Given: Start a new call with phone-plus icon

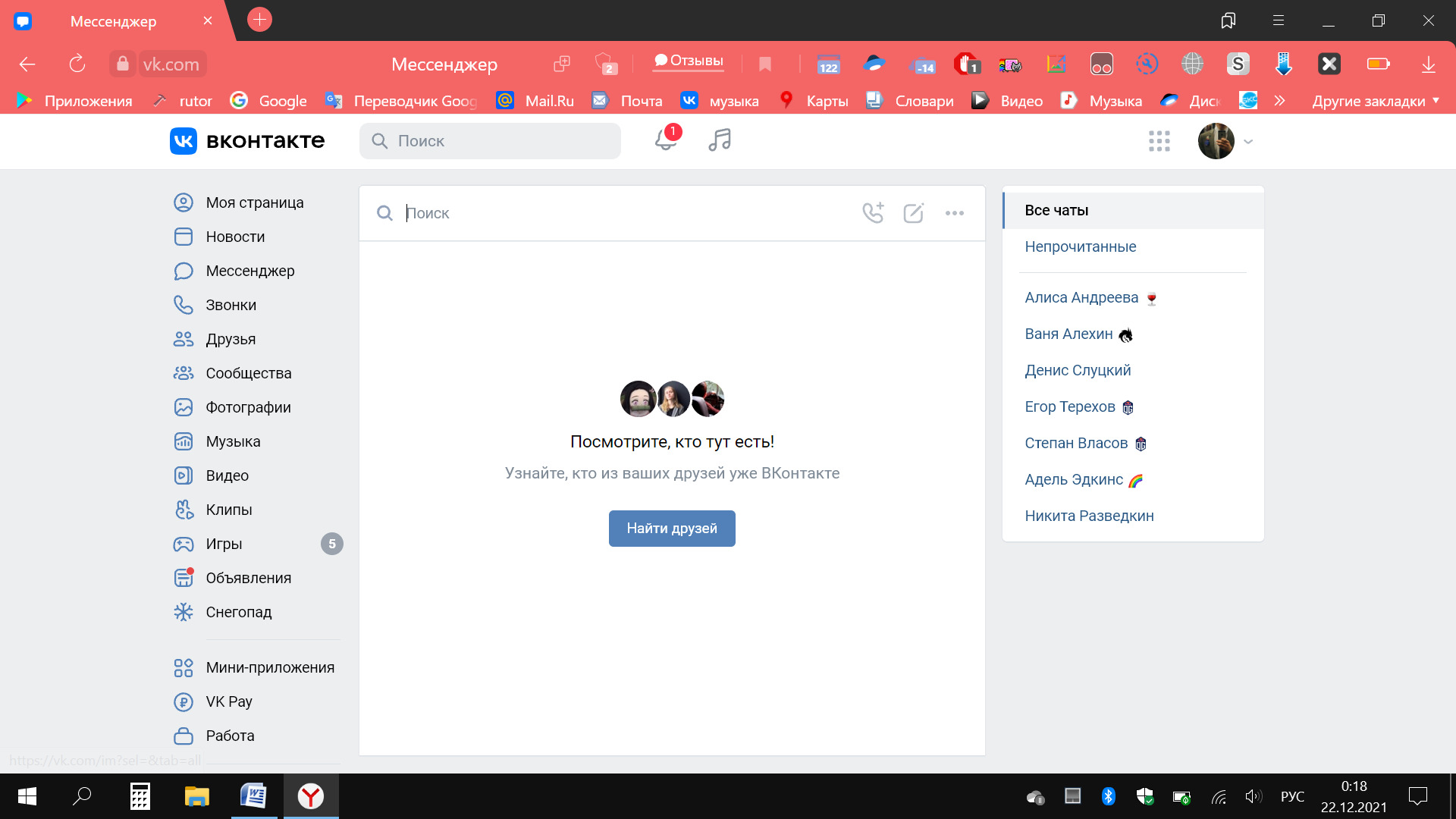Looking at the screenshot, I should pyautogui.click(x=873, y=213).
